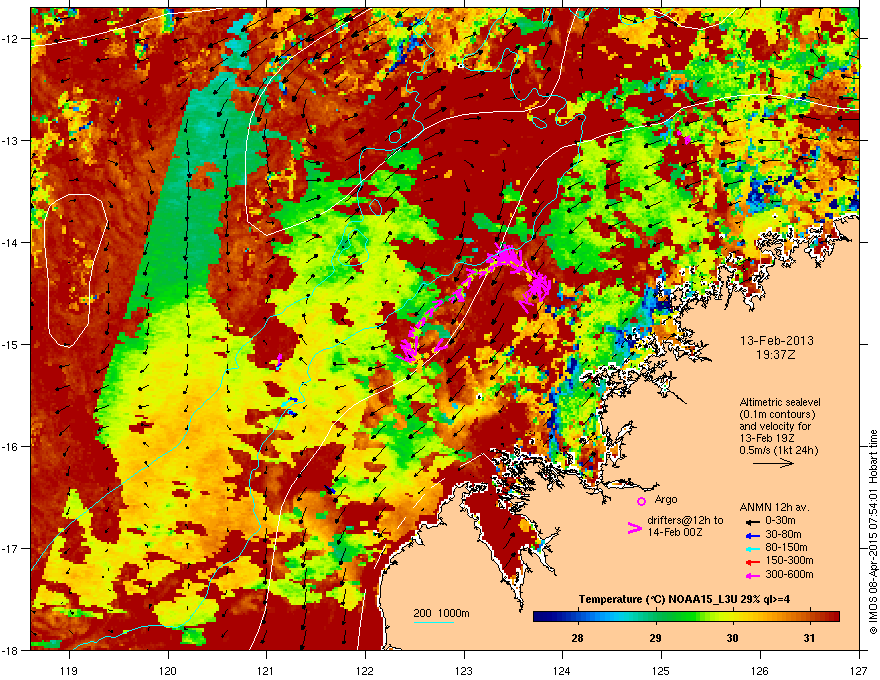This screenshot has height=680, width=880.
Task: Click the '29' tick label under color bar
Action: coord(654,638)
